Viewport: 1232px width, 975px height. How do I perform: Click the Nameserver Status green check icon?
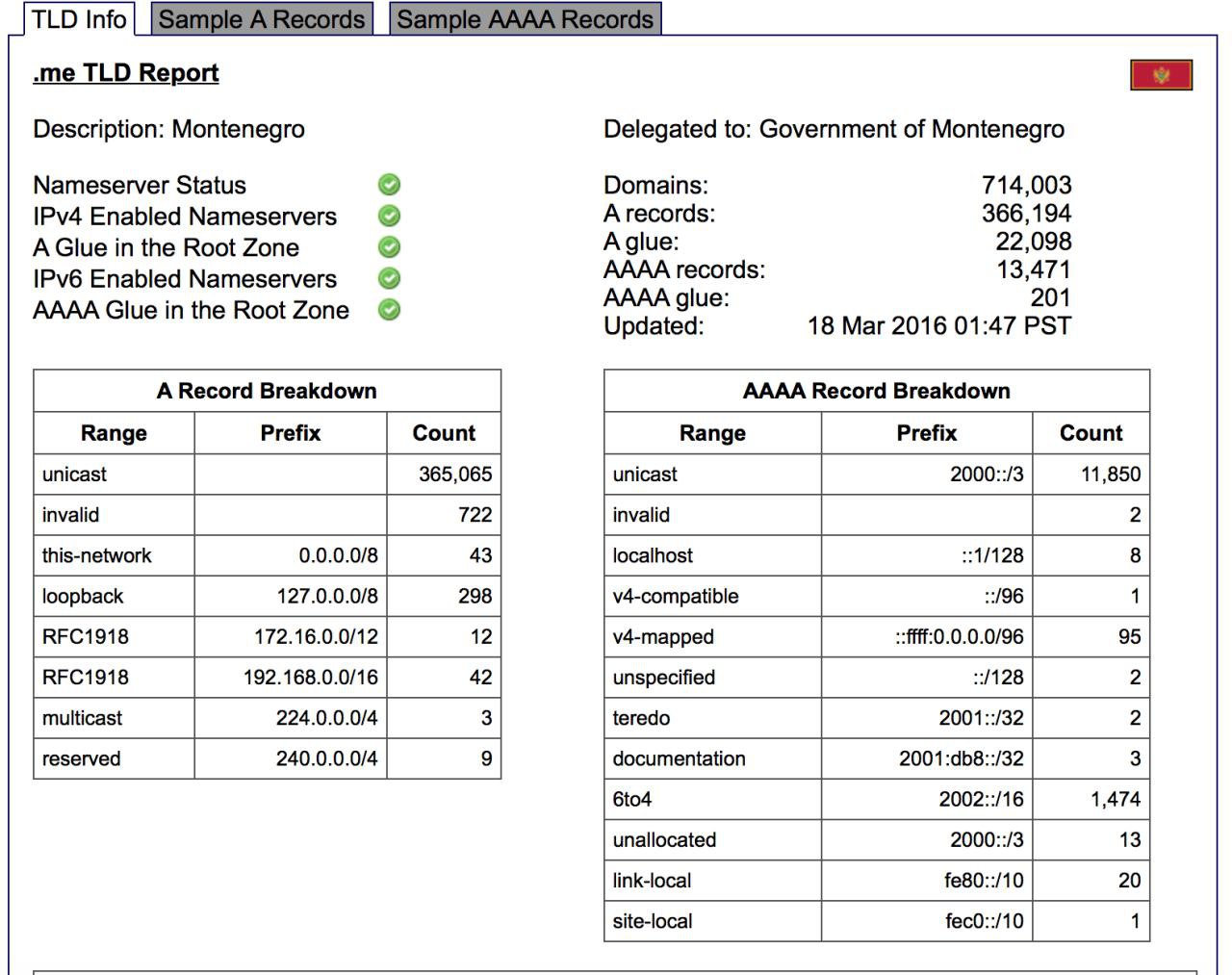[389, 185]
